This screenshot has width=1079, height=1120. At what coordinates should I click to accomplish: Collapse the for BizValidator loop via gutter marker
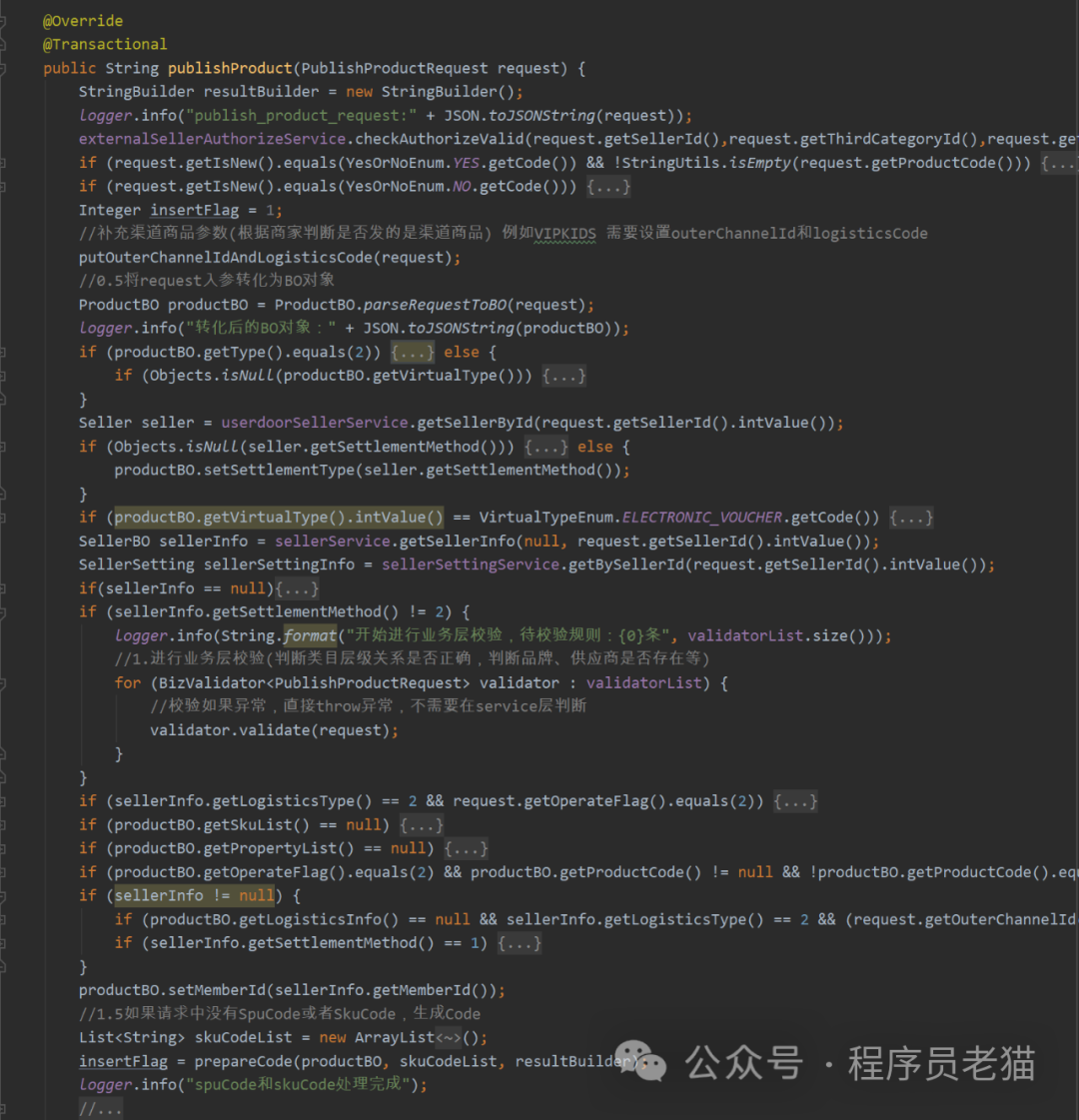coord(5,683)
